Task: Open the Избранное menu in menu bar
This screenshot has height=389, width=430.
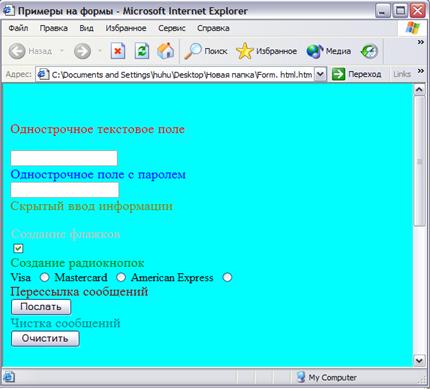Action: tap(126, 28)
